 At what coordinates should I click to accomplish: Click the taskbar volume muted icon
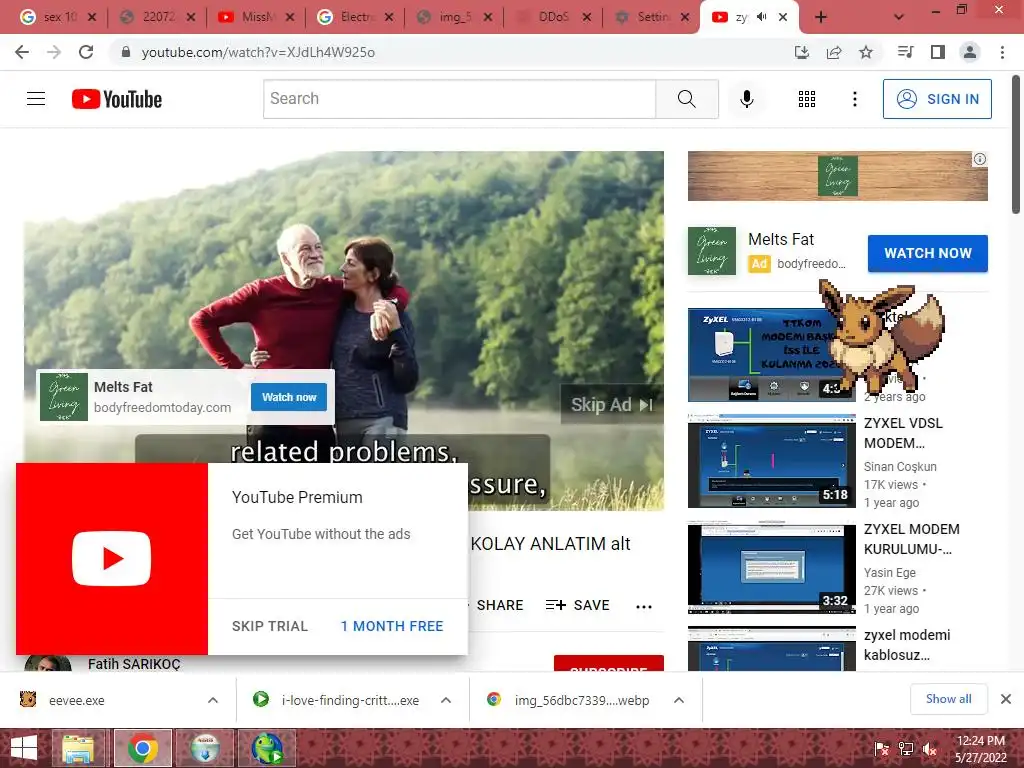(x=930, y=749)
